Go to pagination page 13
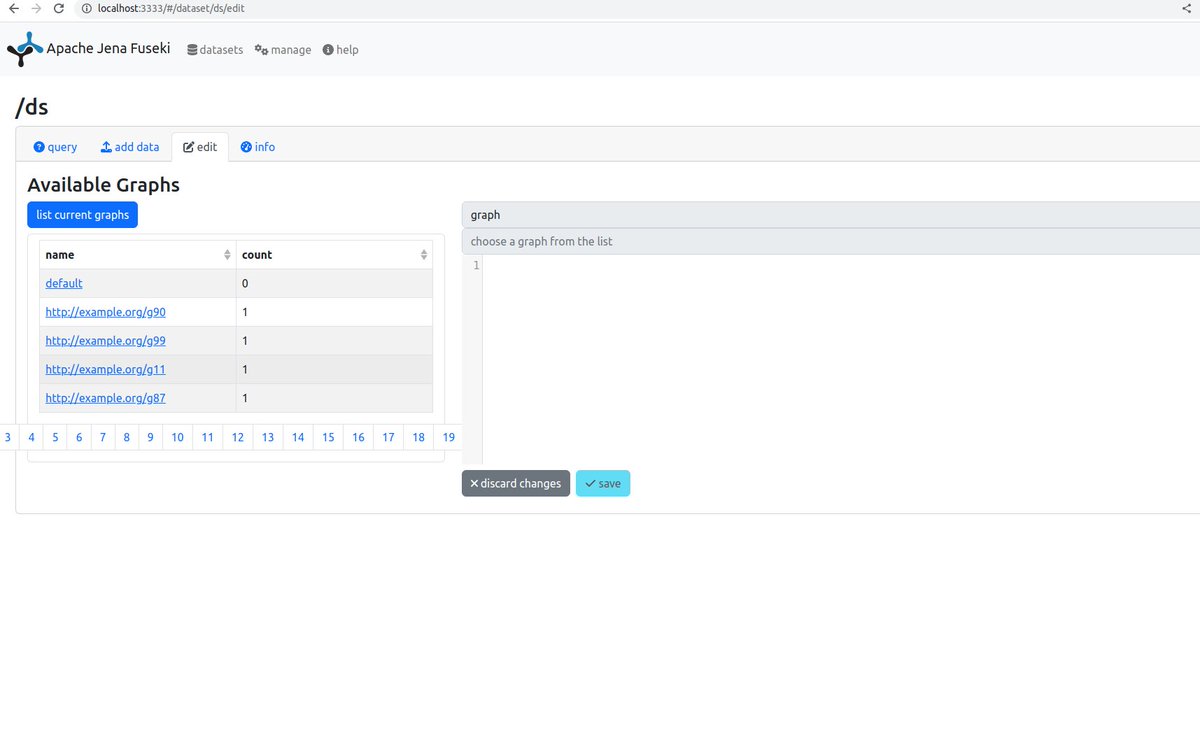This screenshot has height=747, width=1200. [x=268, y=437]
